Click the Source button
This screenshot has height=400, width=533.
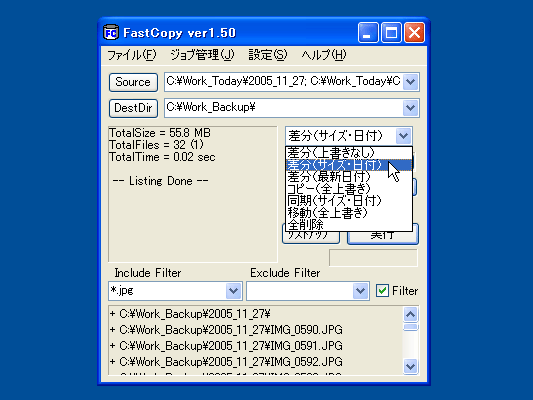click(x=133, y=82)
